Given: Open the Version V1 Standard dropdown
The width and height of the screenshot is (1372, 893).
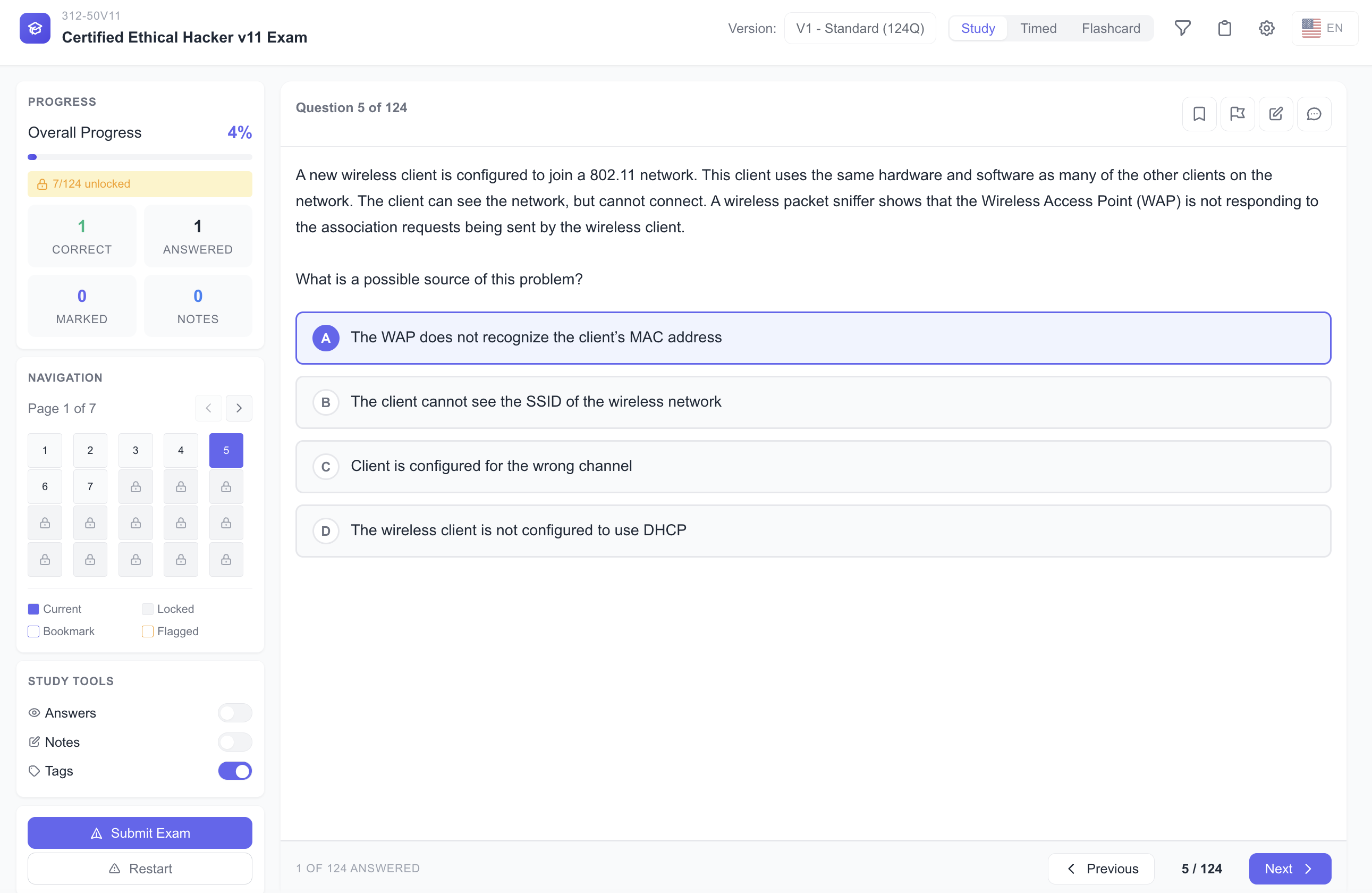Looking at the screenshot, I should tap(860, 28).
